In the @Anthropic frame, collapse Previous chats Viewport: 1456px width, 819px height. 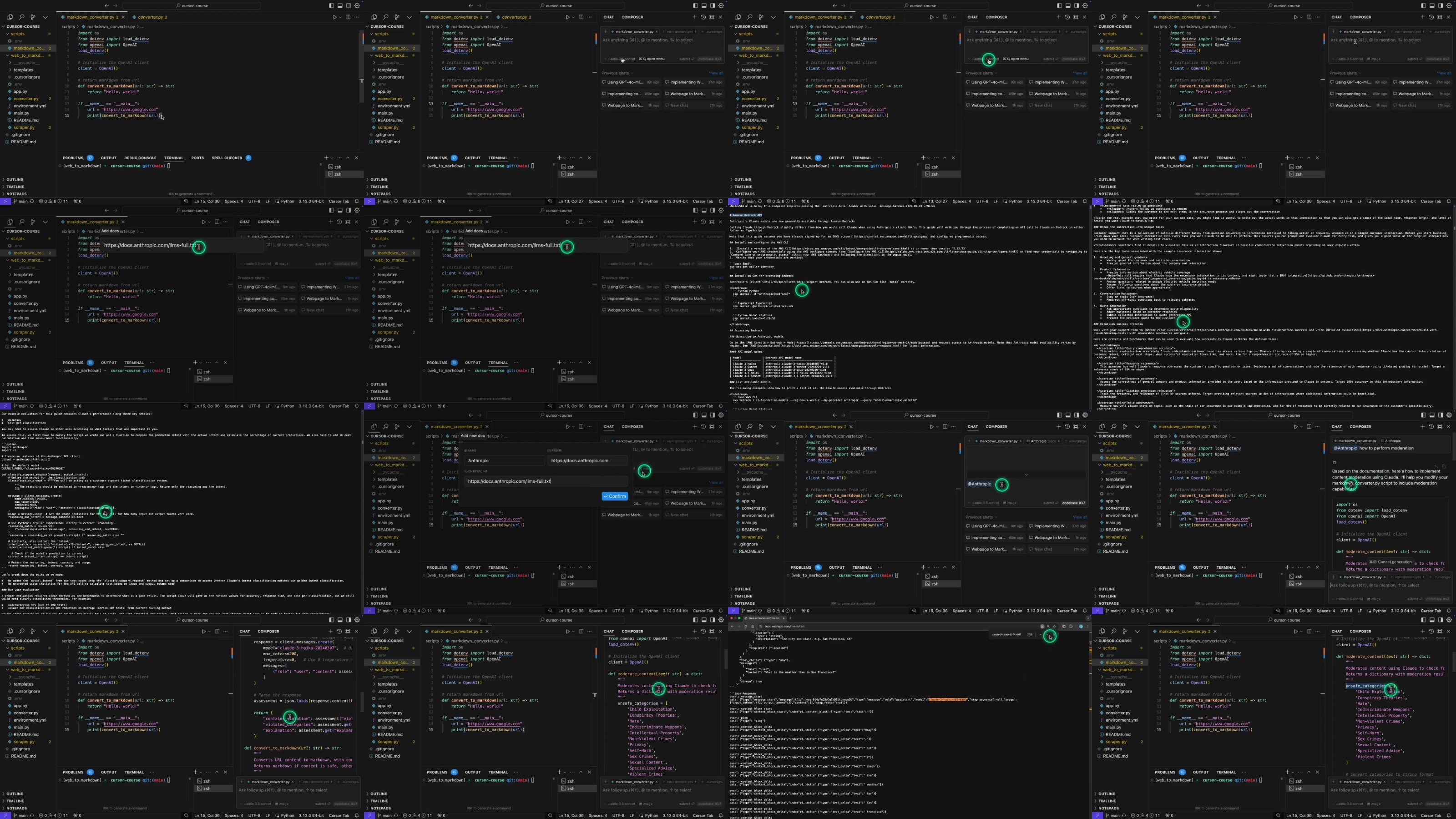click(981, 517)
